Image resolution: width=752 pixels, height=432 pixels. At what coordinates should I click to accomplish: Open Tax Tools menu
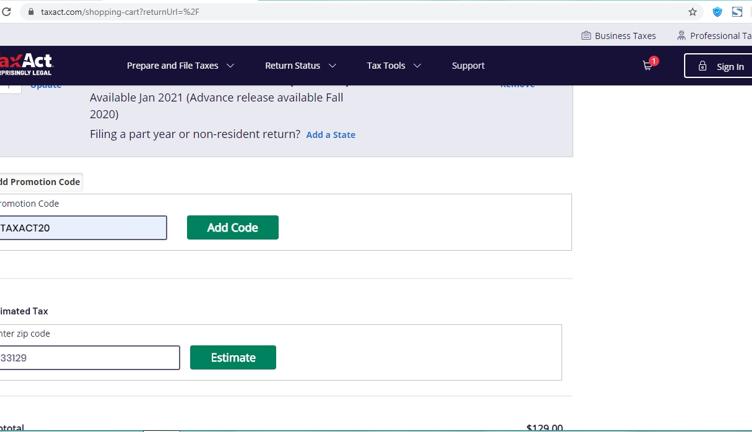click(x=386, y=66)
